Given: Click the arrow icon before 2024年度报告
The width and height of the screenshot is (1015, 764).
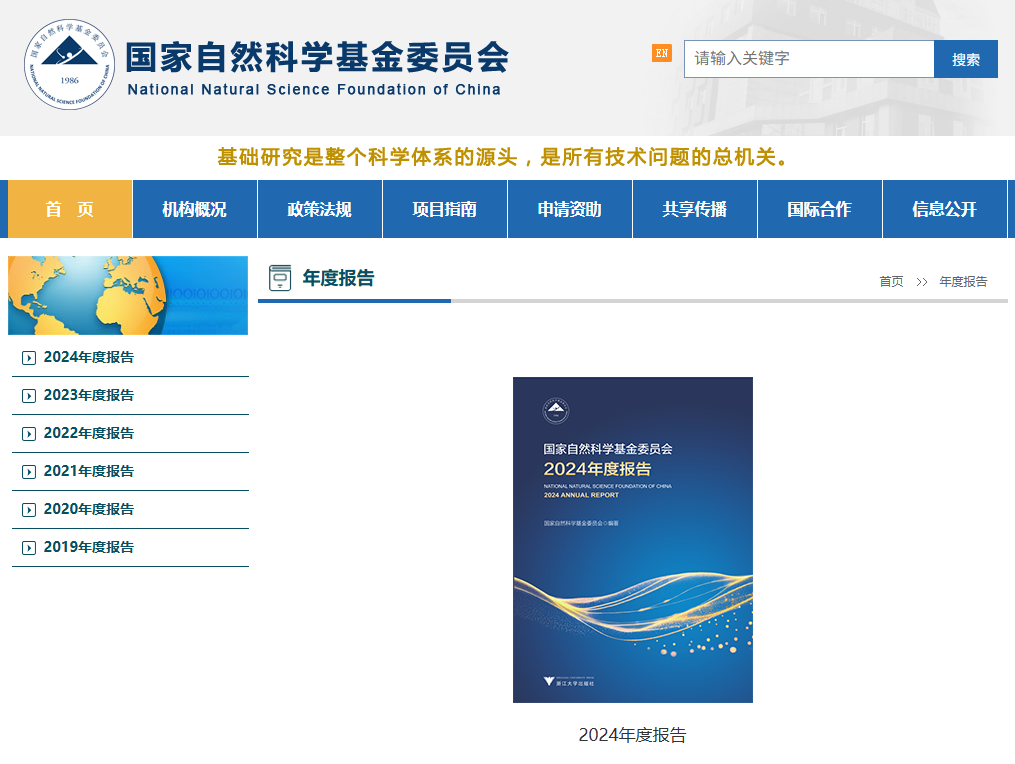Looking at the screenshot, I should pyautogui.click(x=28, y=357).
